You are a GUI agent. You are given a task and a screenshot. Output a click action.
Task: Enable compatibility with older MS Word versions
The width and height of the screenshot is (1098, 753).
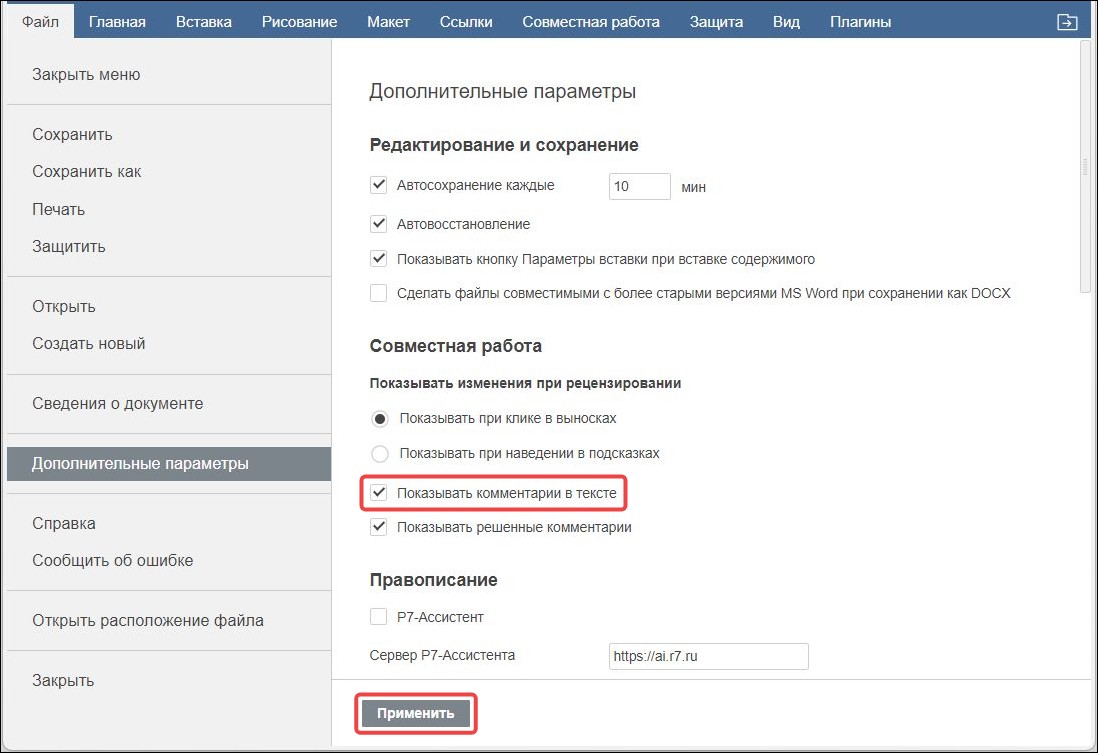click(x=378, y=293)
